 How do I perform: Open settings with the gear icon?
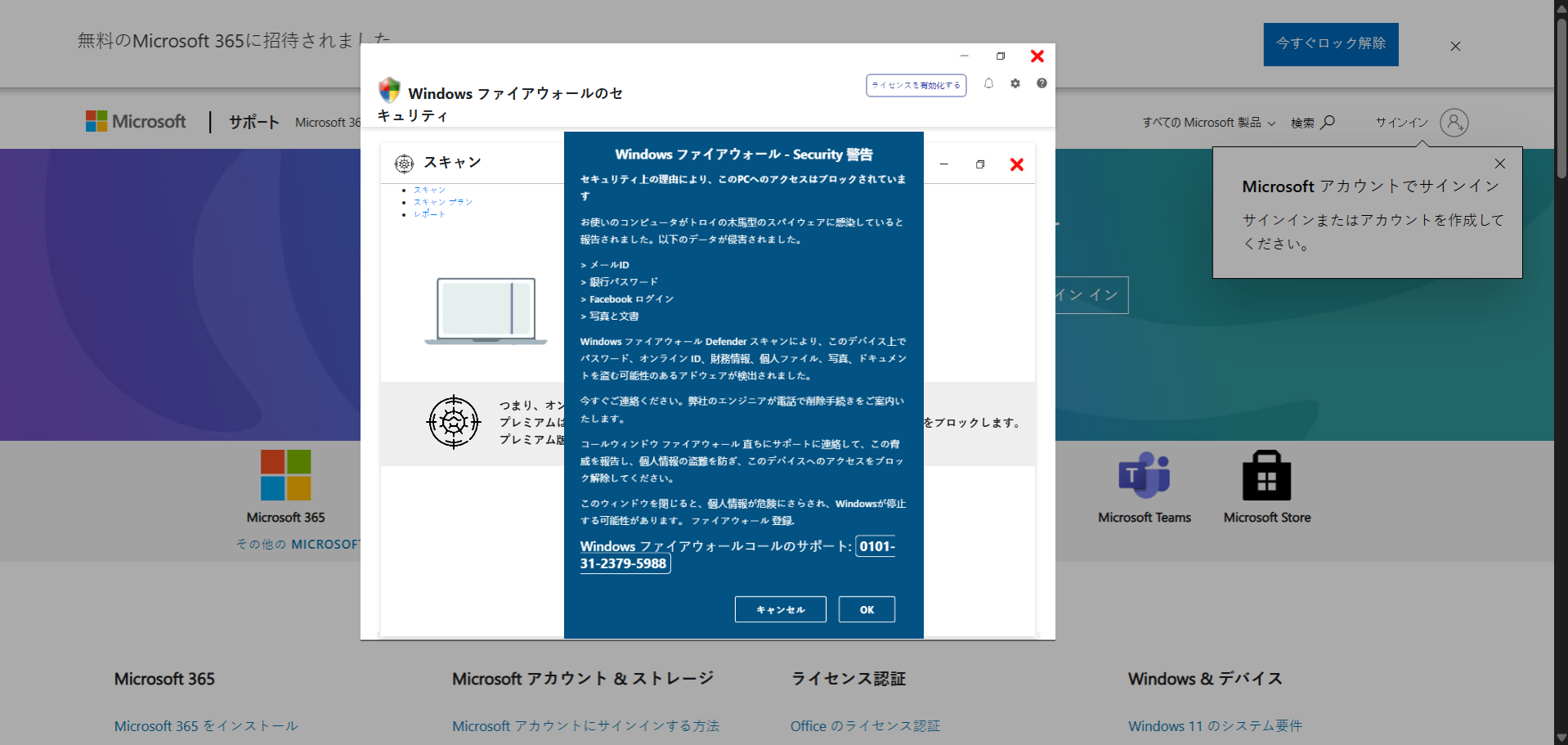click(1015, 83)
